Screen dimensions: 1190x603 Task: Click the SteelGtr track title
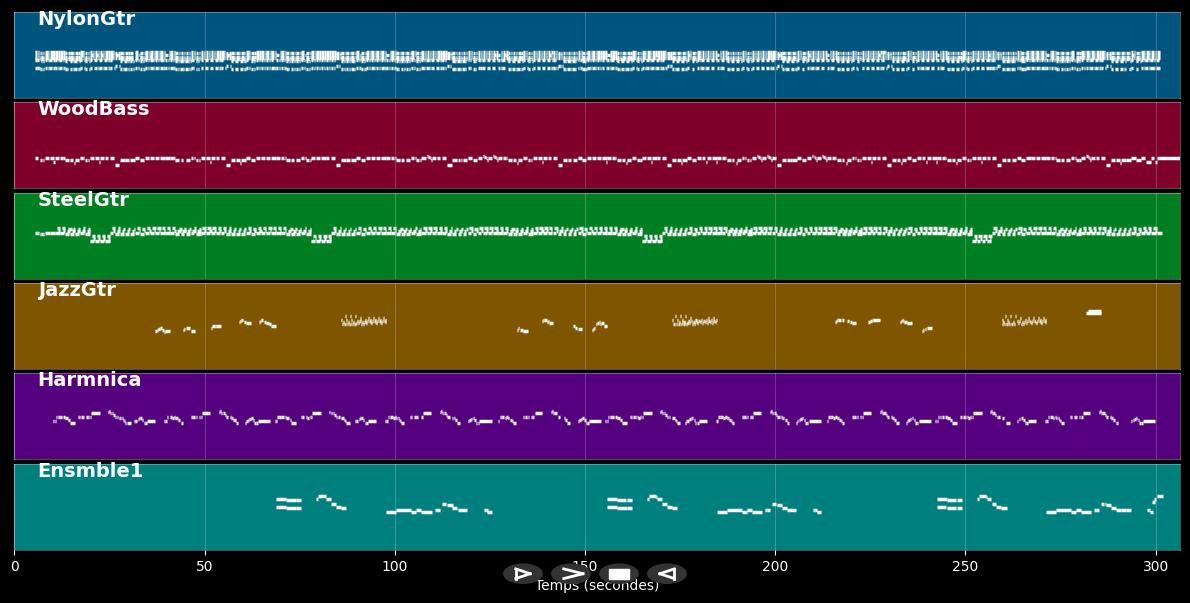click(x=83, y=199)
